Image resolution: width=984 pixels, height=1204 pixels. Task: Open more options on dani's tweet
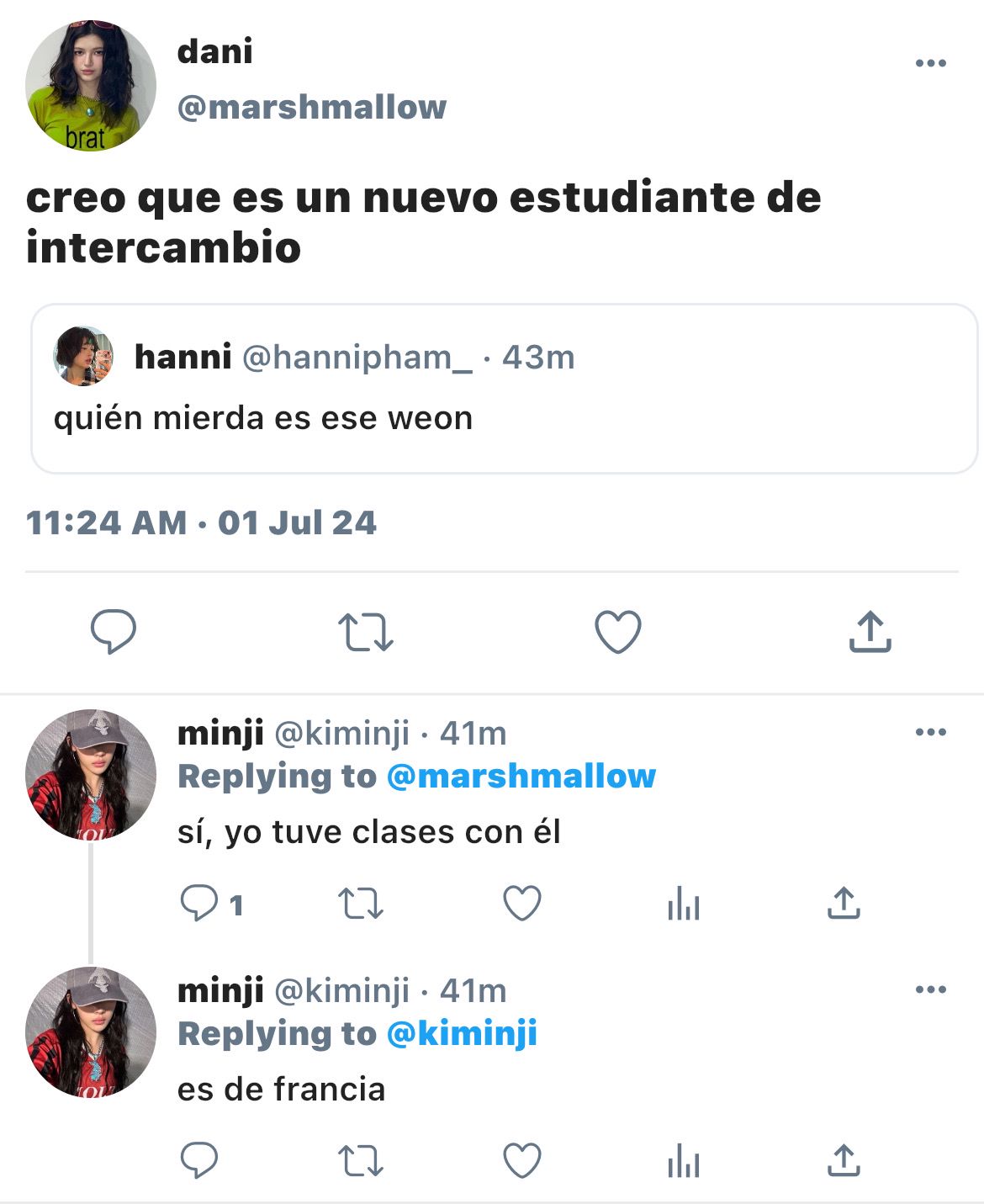931,63
